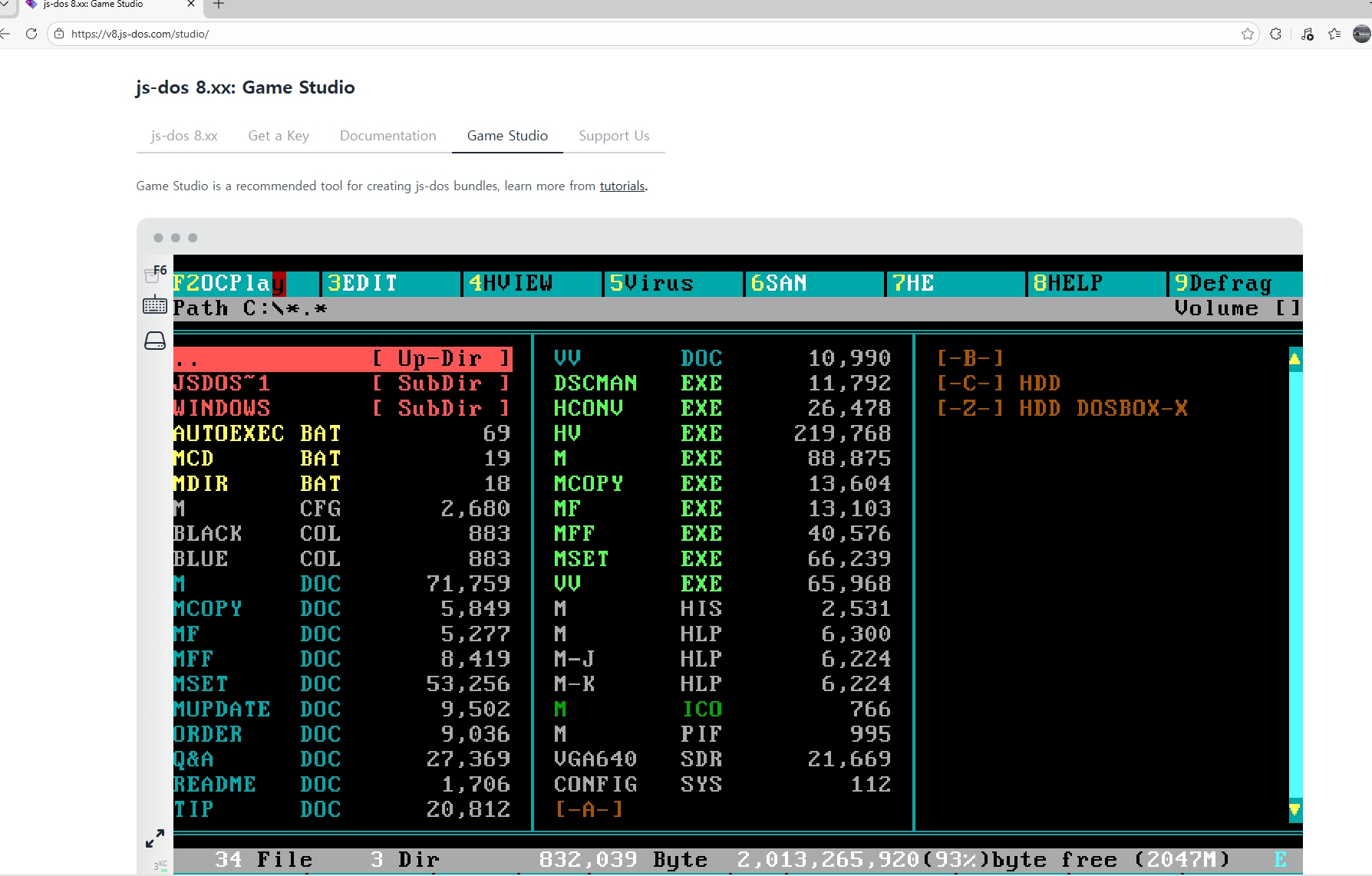Follow the tutorials link
Image resolution: width=1372 pixels, height=876 pixels.
click(x=622, y=186)
